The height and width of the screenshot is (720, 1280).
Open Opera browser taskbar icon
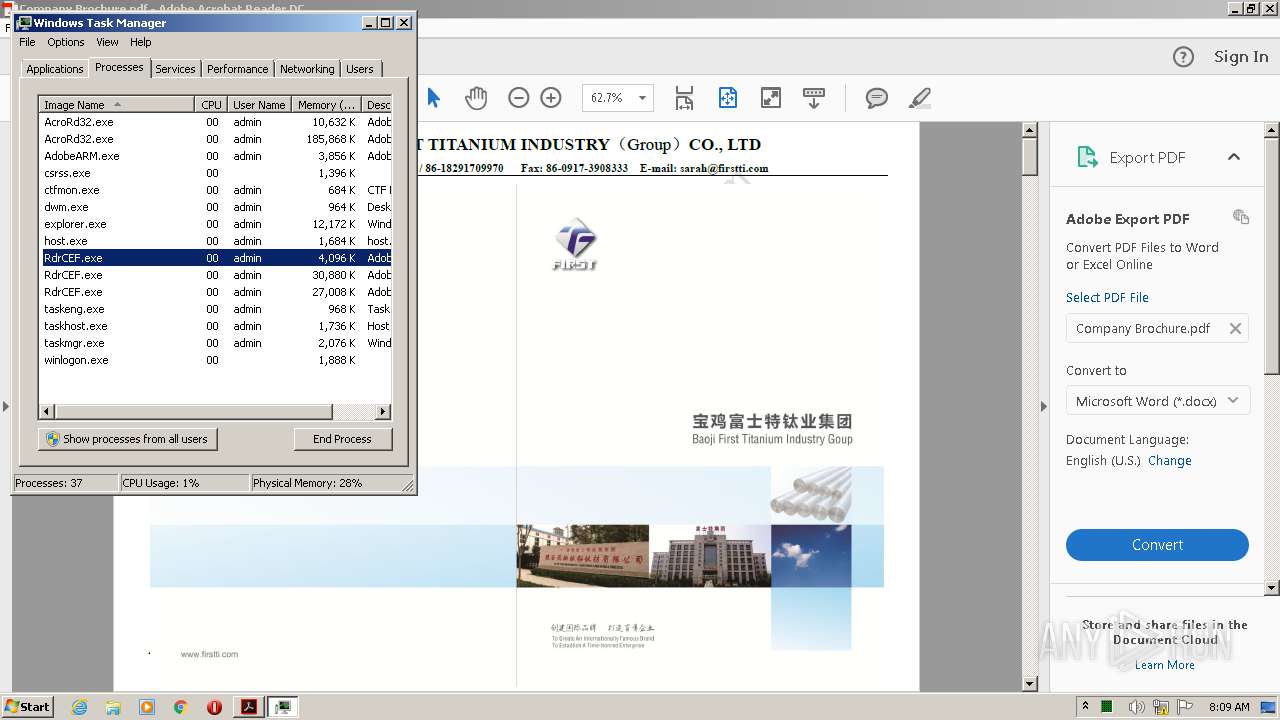tap(214, 707)
